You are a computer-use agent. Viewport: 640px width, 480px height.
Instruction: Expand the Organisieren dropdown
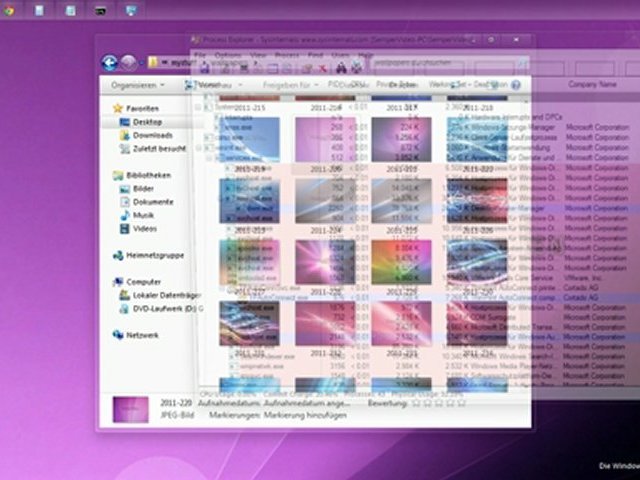coord(139,85)
